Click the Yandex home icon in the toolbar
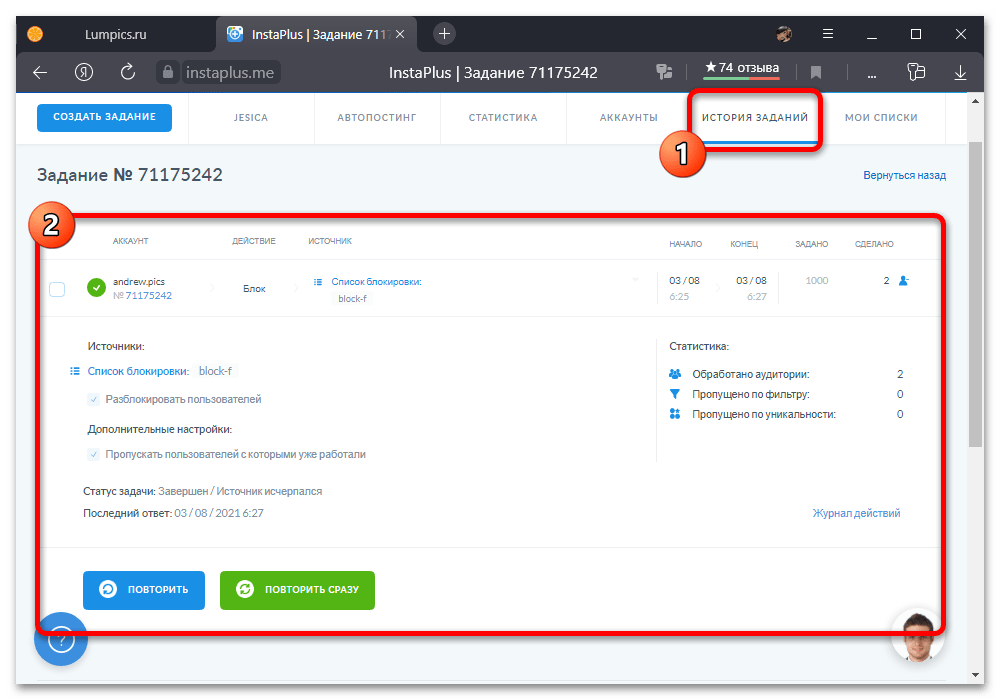Screen dimensions: 1000x700 [x=84, y=72]
